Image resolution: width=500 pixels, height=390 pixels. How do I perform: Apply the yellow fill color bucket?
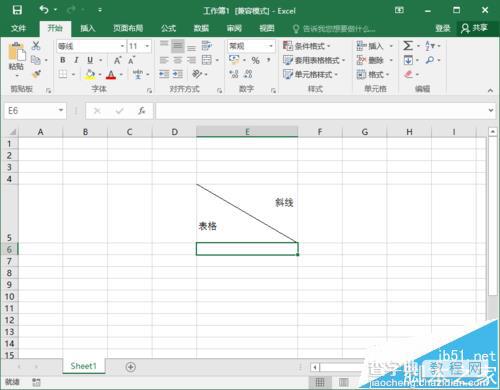point(90,74)
